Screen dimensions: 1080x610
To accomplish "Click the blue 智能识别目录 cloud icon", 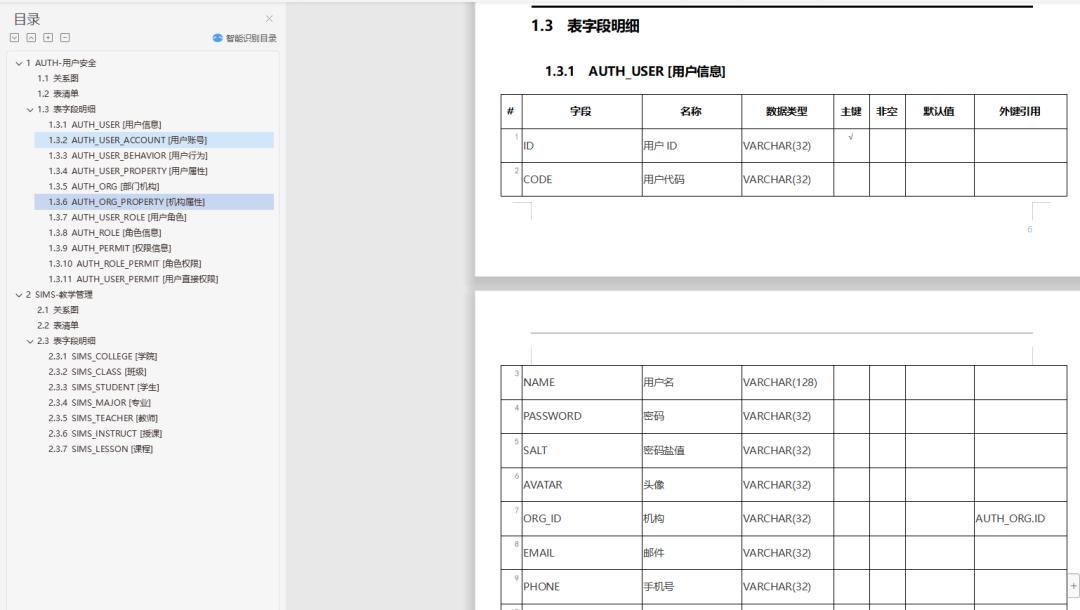I will (218, 38).
